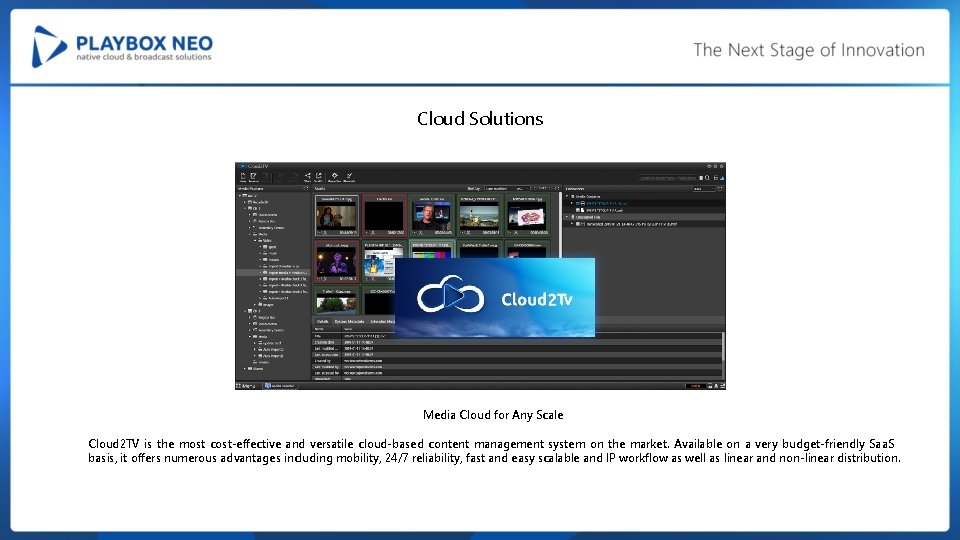Screen dimensions: 960x540
Task: Open the Menu button in bottom bar
Action: click(246, 386)
